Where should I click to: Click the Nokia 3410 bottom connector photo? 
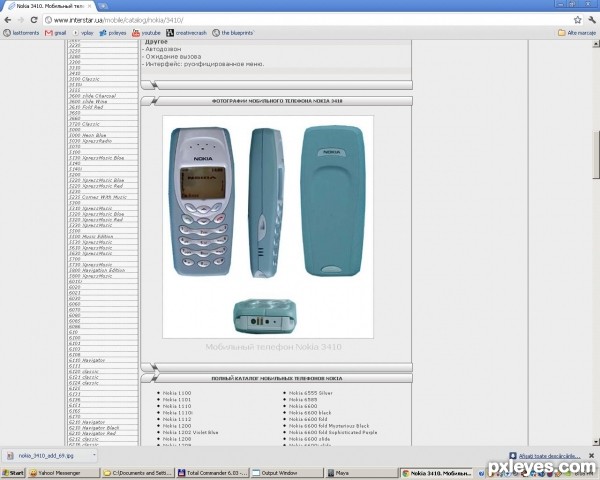(264, 316)
